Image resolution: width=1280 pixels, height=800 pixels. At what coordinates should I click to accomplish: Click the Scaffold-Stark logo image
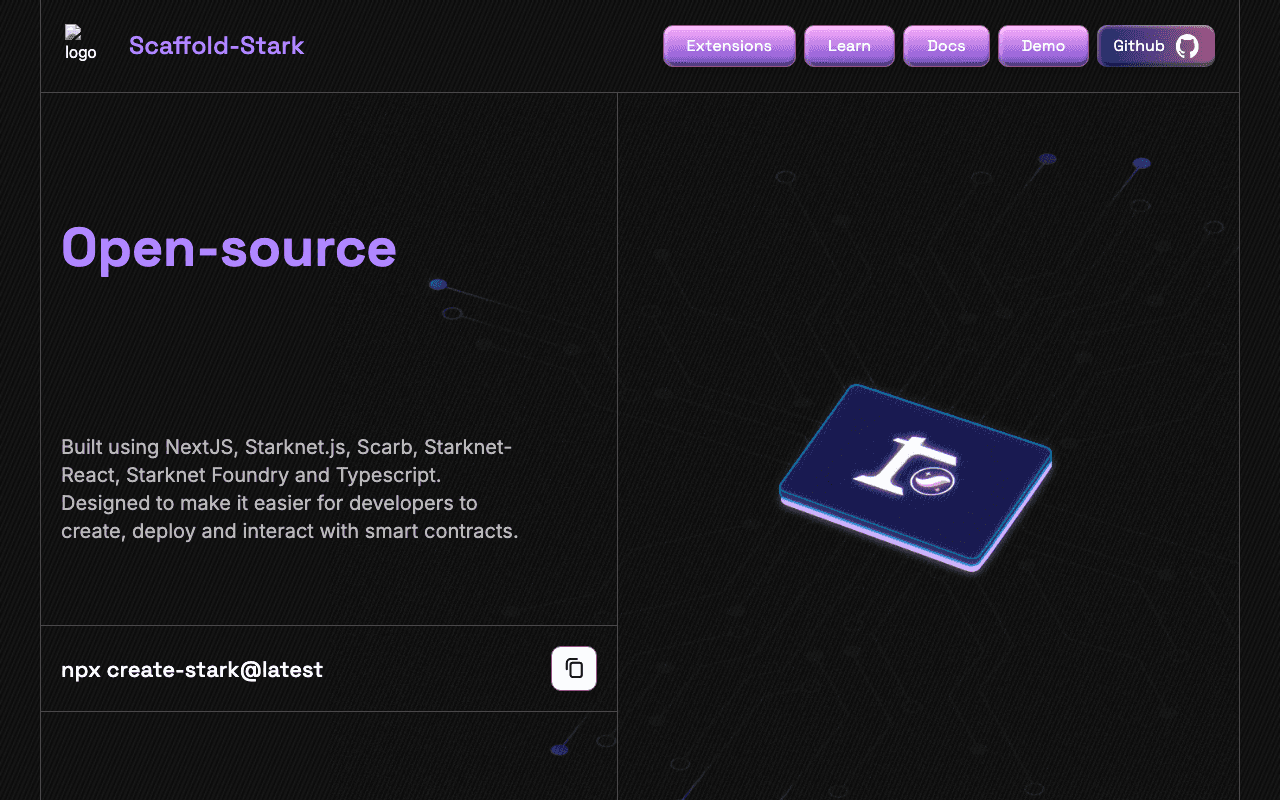[x=81, y=44]
